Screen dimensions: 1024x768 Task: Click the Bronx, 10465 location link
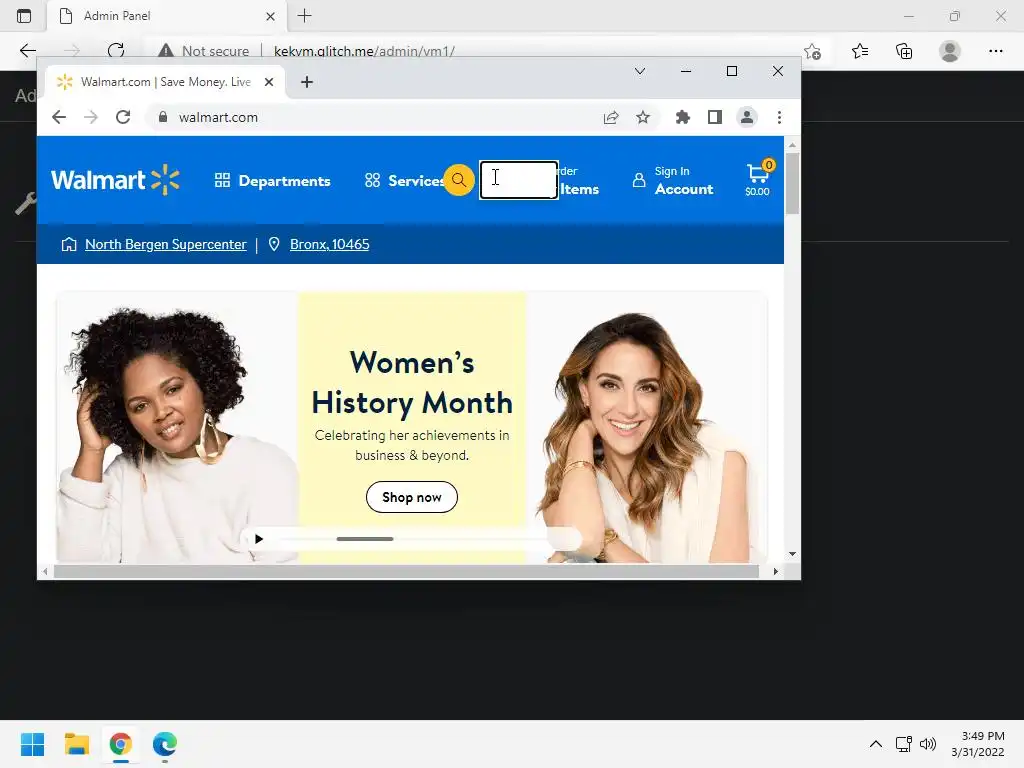(x=329, y=244)
